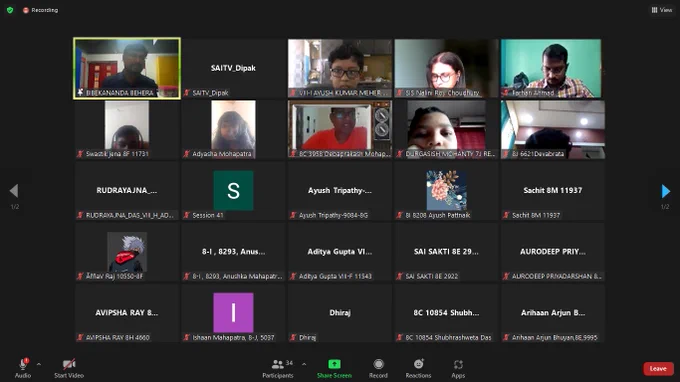
Task: Select AVIPSHA RAY 8H 4660 tile
Action: pyautogui.click(x=127, y=313)
